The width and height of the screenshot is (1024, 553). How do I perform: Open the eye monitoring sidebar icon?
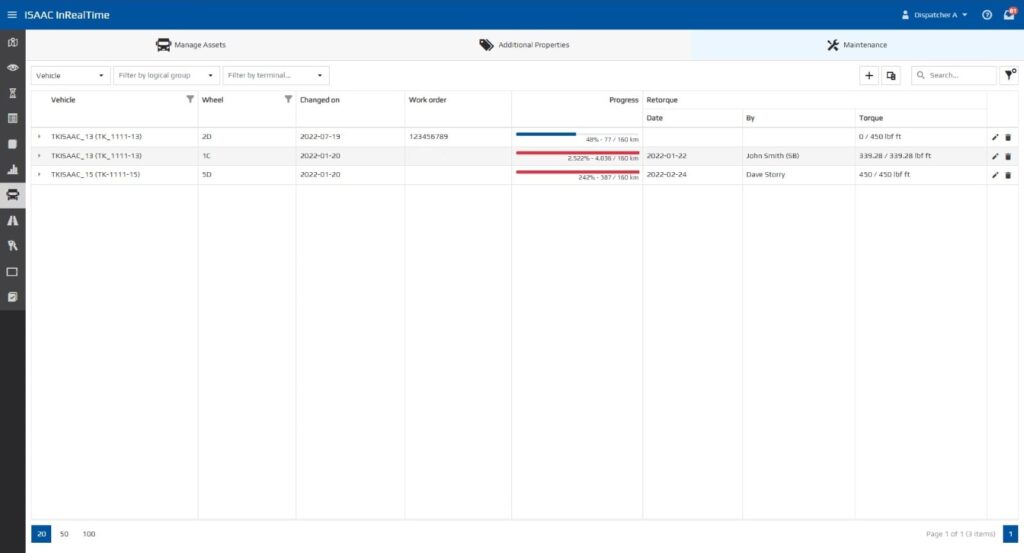pos(12,67)
